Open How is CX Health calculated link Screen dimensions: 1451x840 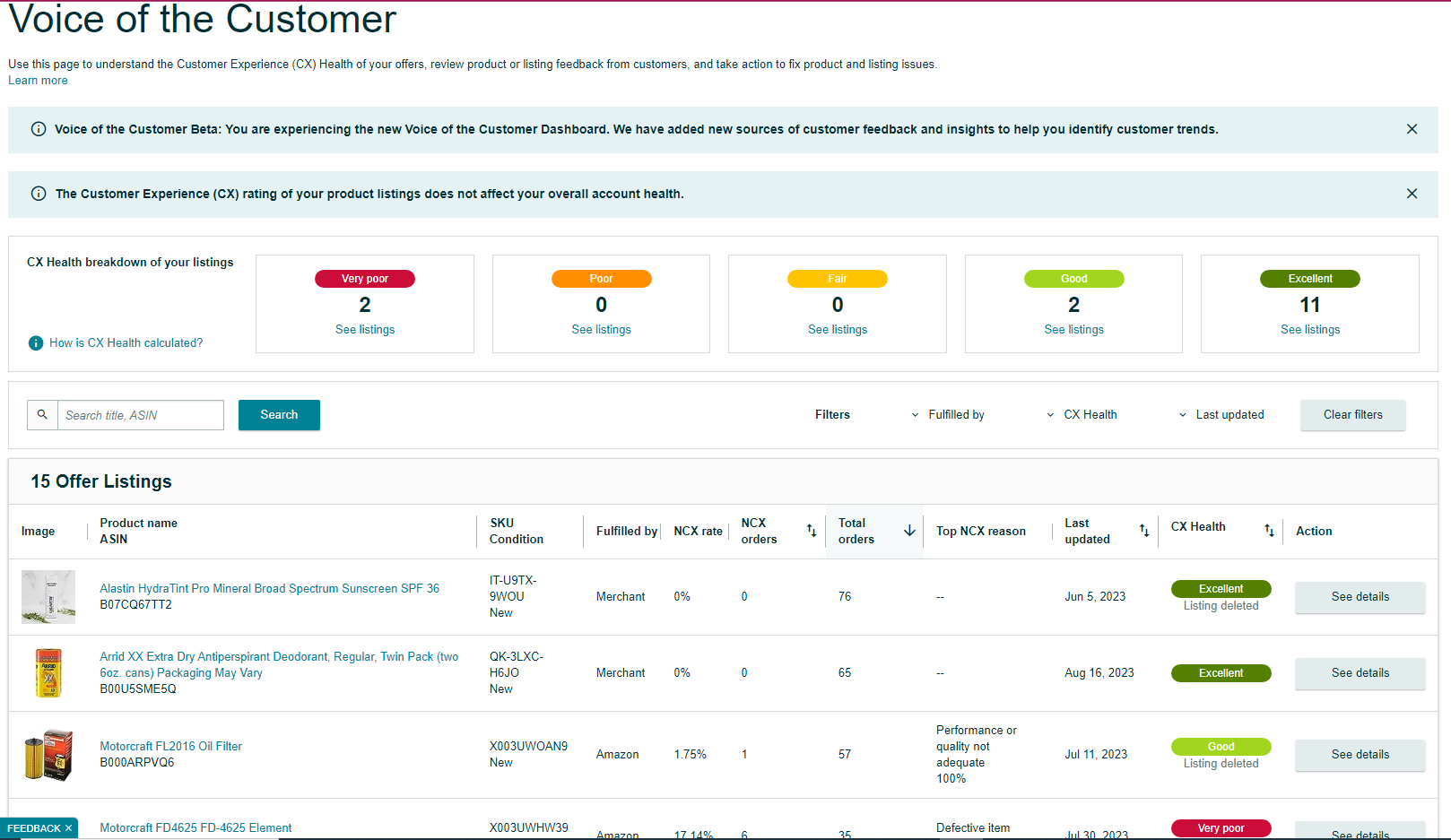pyautogui.click(x=126, y=343)
